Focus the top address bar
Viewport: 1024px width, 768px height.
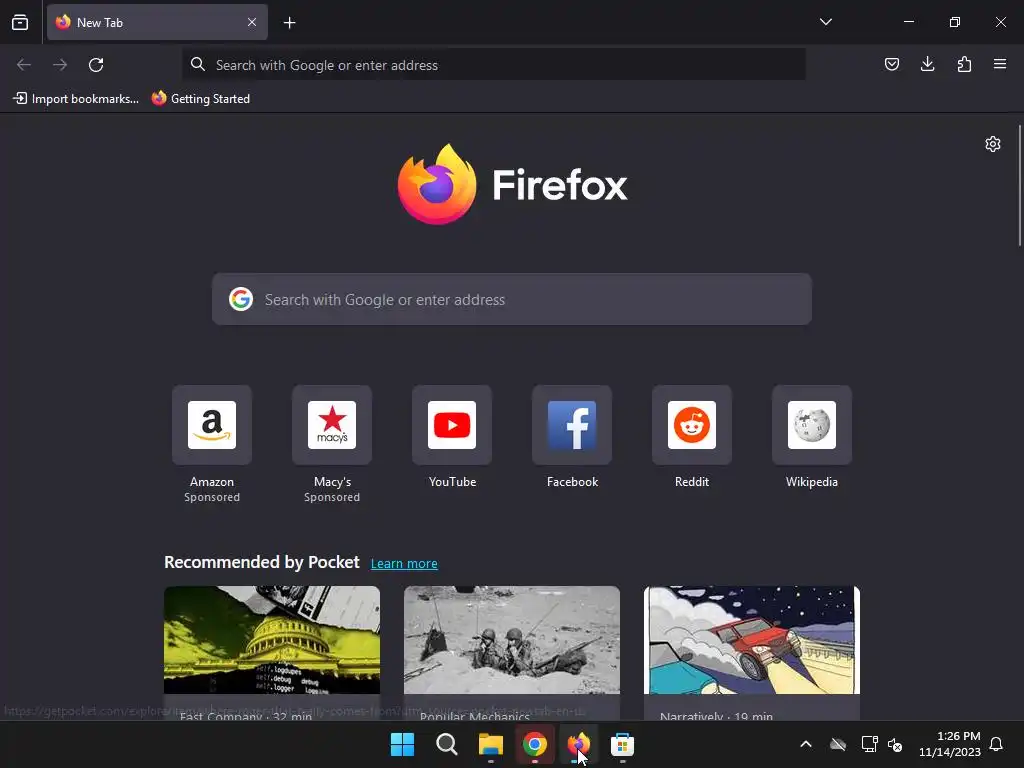494,65
